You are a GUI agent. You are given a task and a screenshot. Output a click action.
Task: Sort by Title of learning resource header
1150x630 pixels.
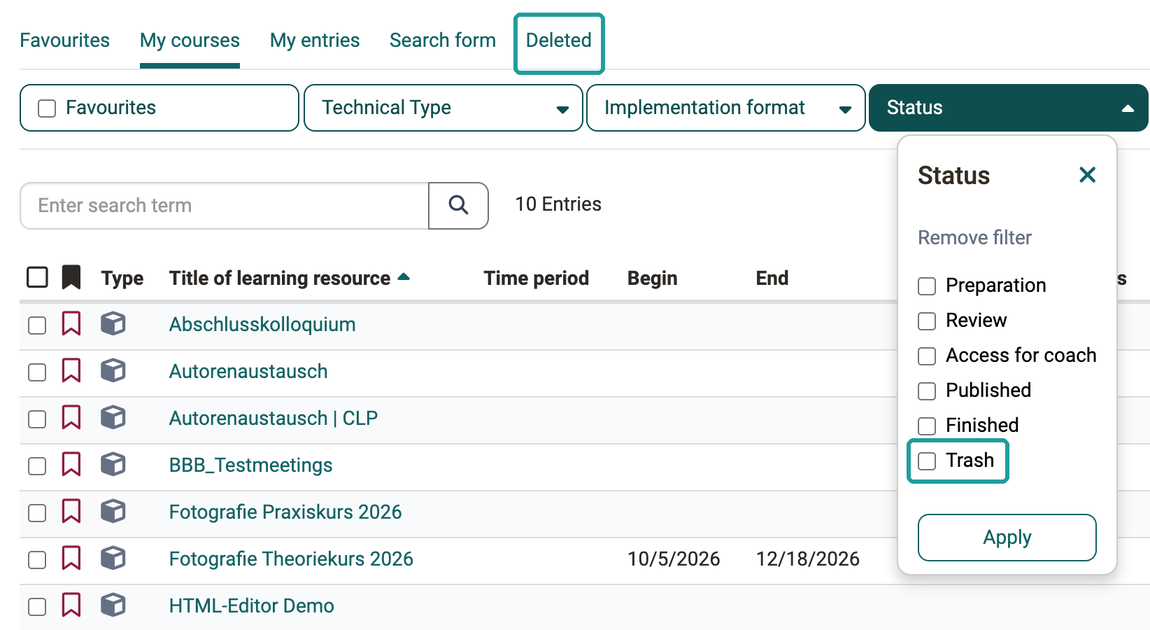point(279,278)
